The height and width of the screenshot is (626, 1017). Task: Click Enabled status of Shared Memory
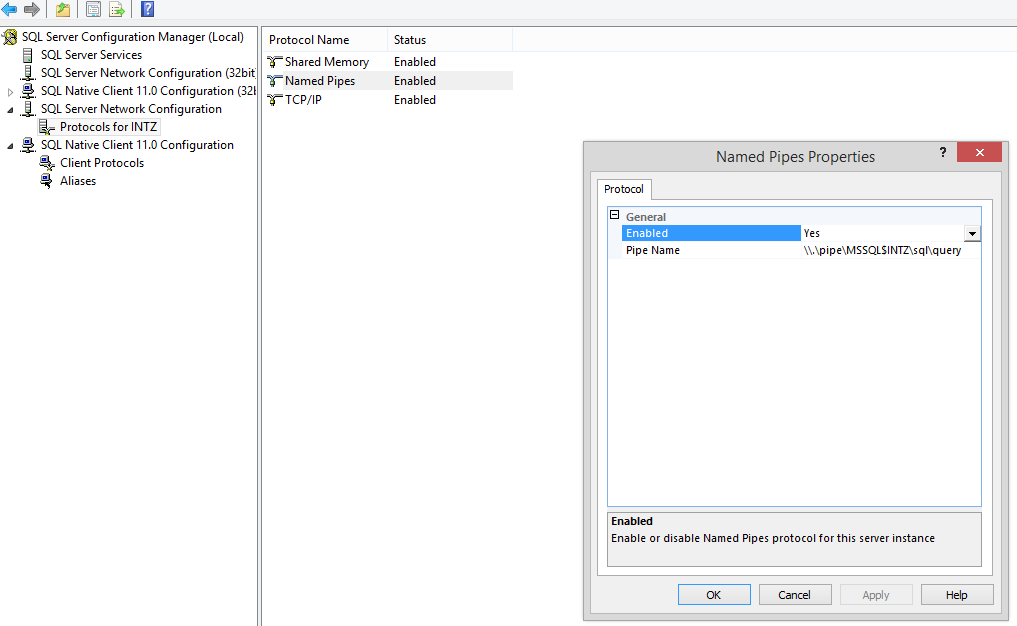(x=414, y=62)
